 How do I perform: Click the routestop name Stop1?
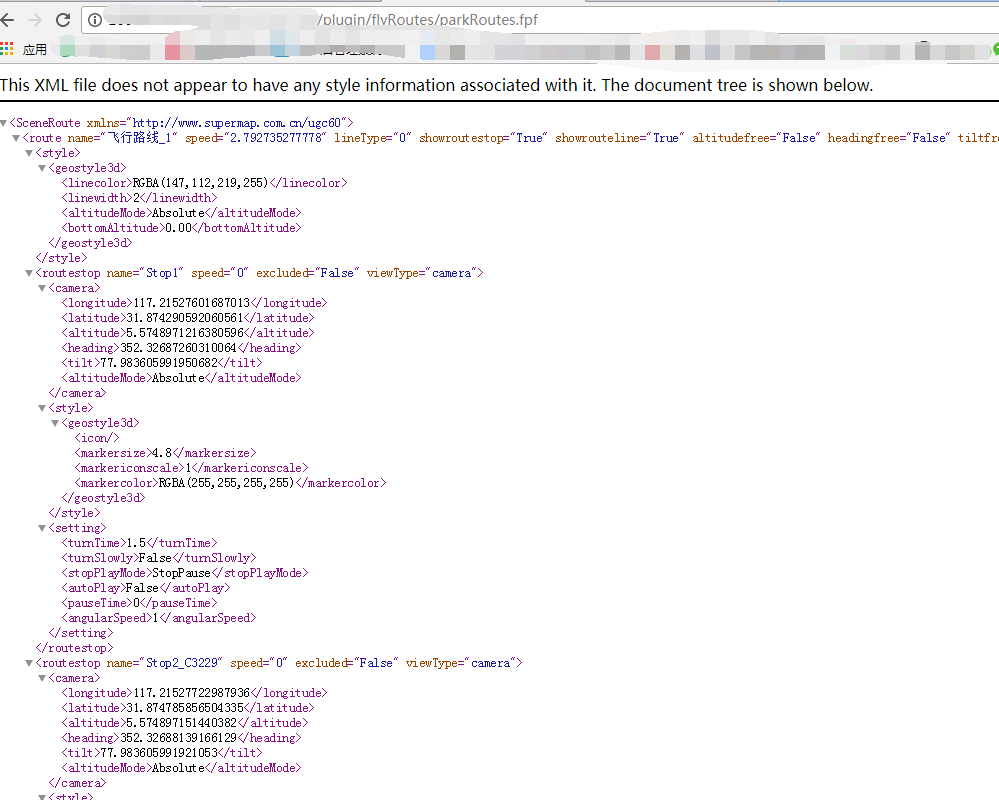click(x=162, y=273)
